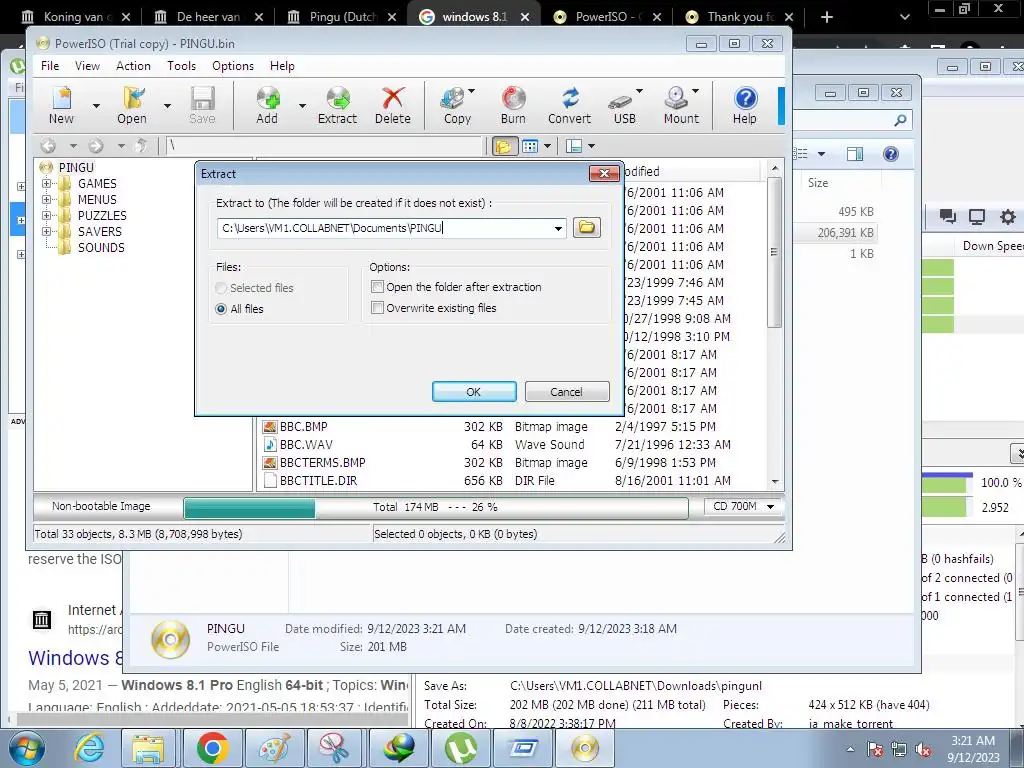
Task: Click the folders view toggle icon under the toolbar
Action: coord(504,146)
